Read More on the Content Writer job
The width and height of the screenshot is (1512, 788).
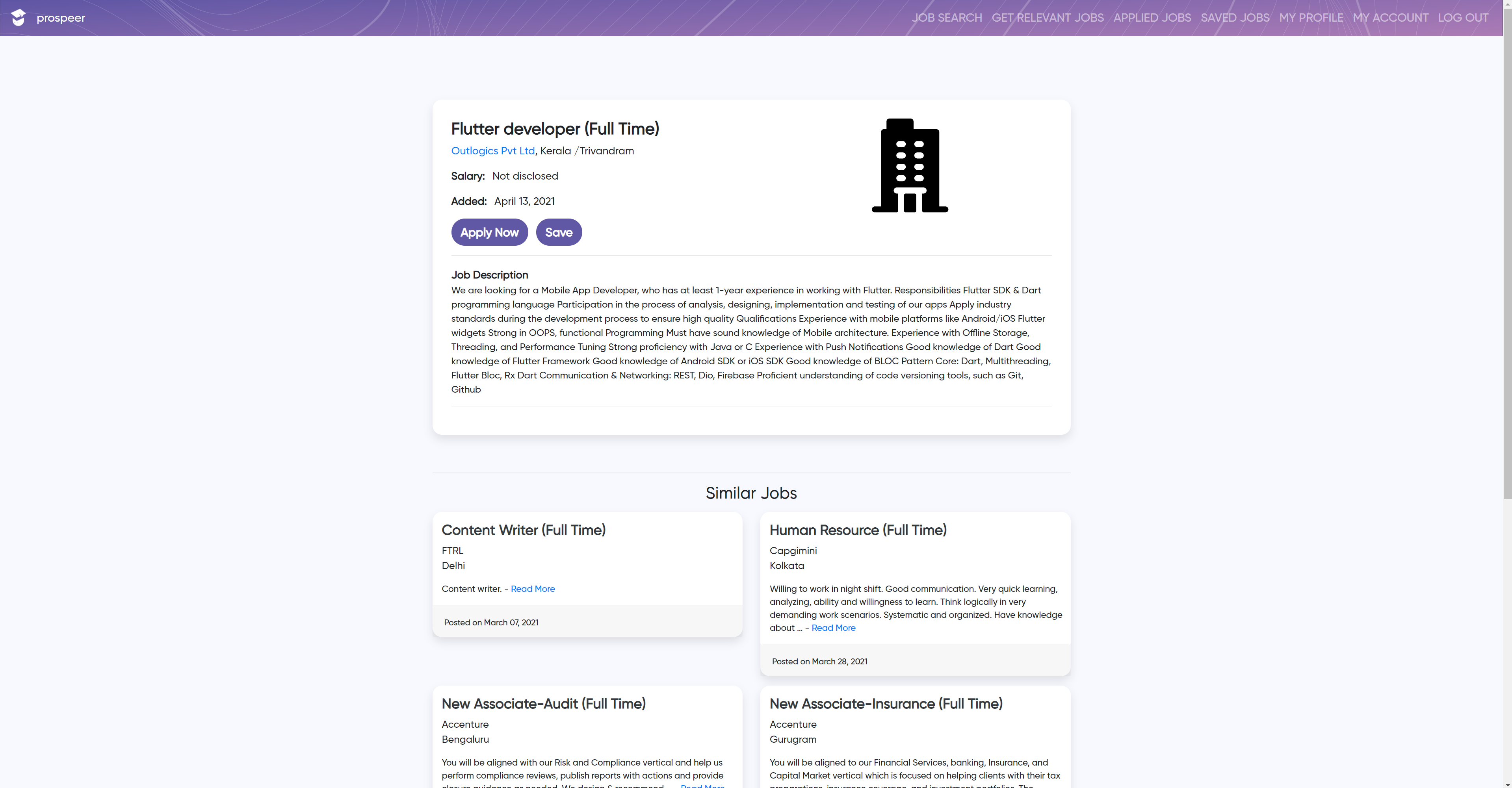[x=532, y=588]
